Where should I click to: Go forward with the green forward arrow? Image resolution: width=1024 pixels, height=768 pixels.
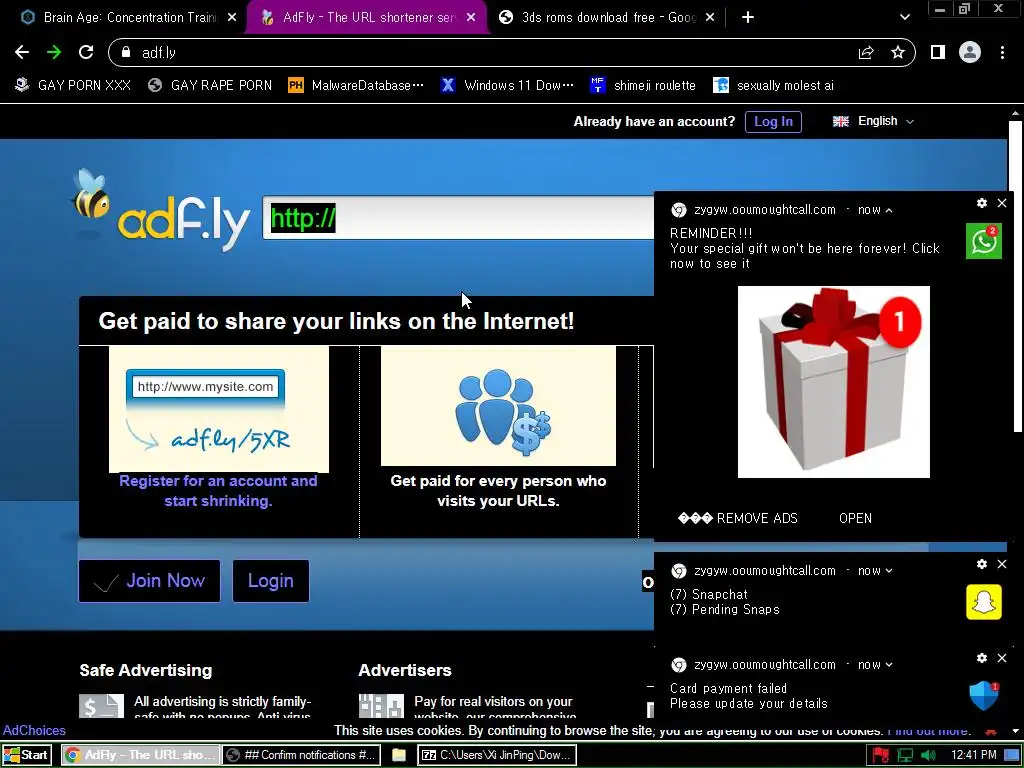[54, 52]
